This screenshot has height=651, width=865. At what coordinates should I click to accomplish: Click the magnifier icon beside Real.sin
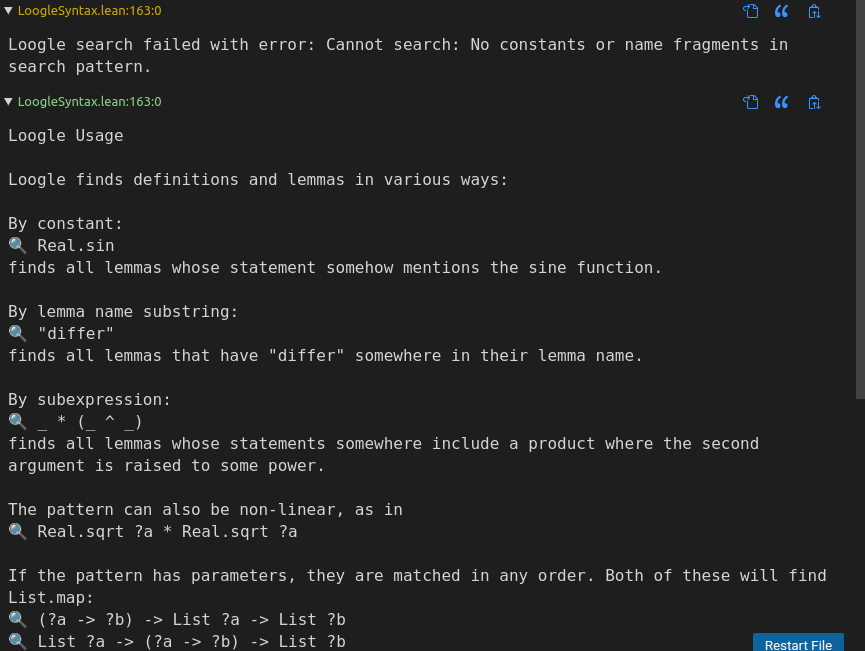(18, 246)
